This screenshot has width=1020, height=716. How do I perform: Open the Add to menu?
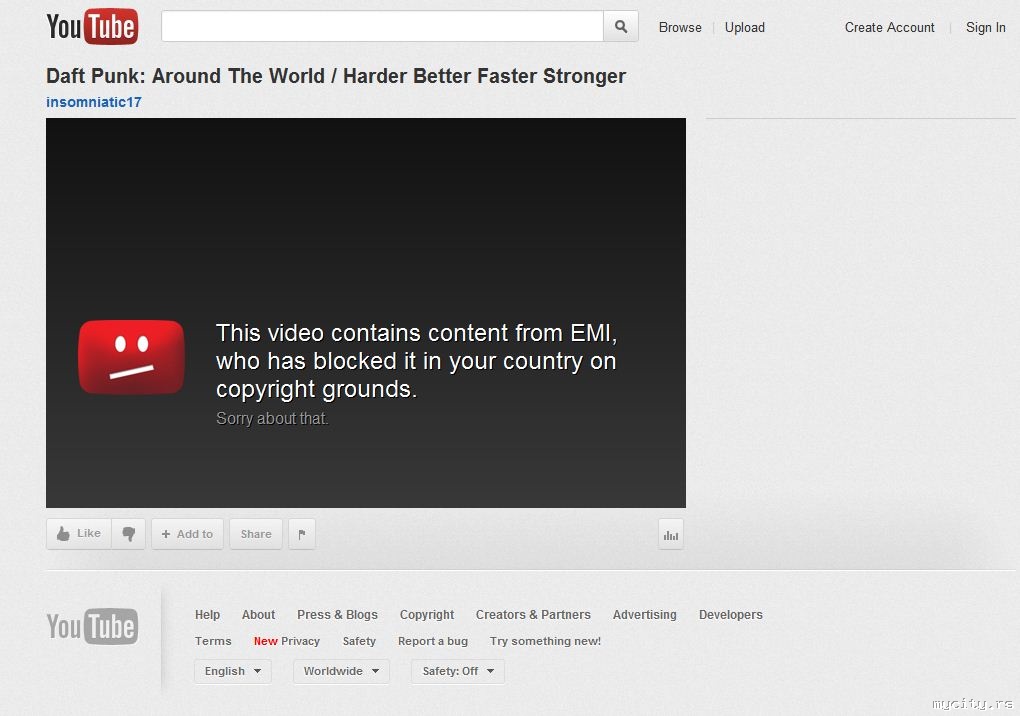click(x=187, y=534)
